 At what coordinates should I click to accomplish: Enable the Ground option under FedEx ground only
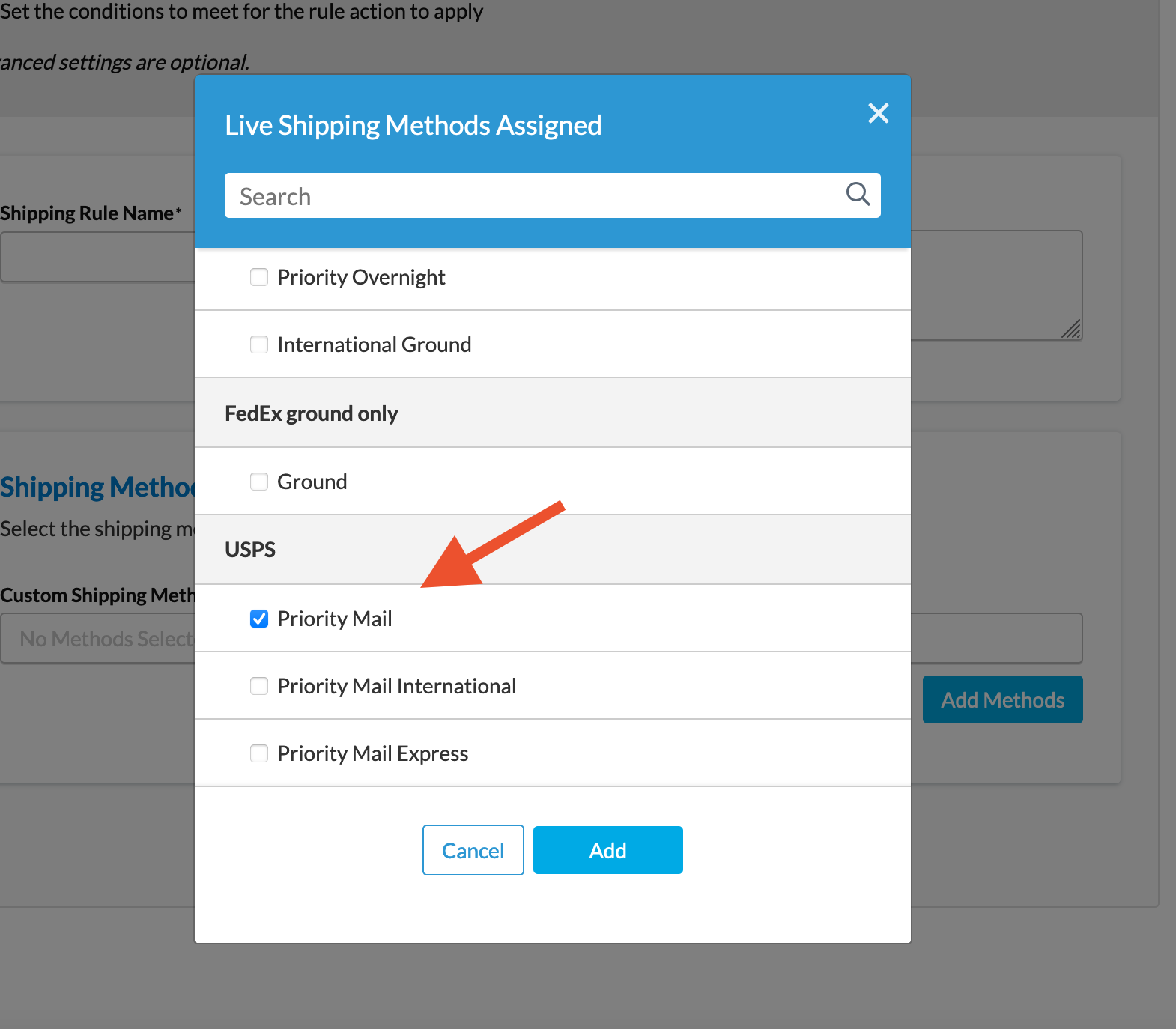(258, 482)
